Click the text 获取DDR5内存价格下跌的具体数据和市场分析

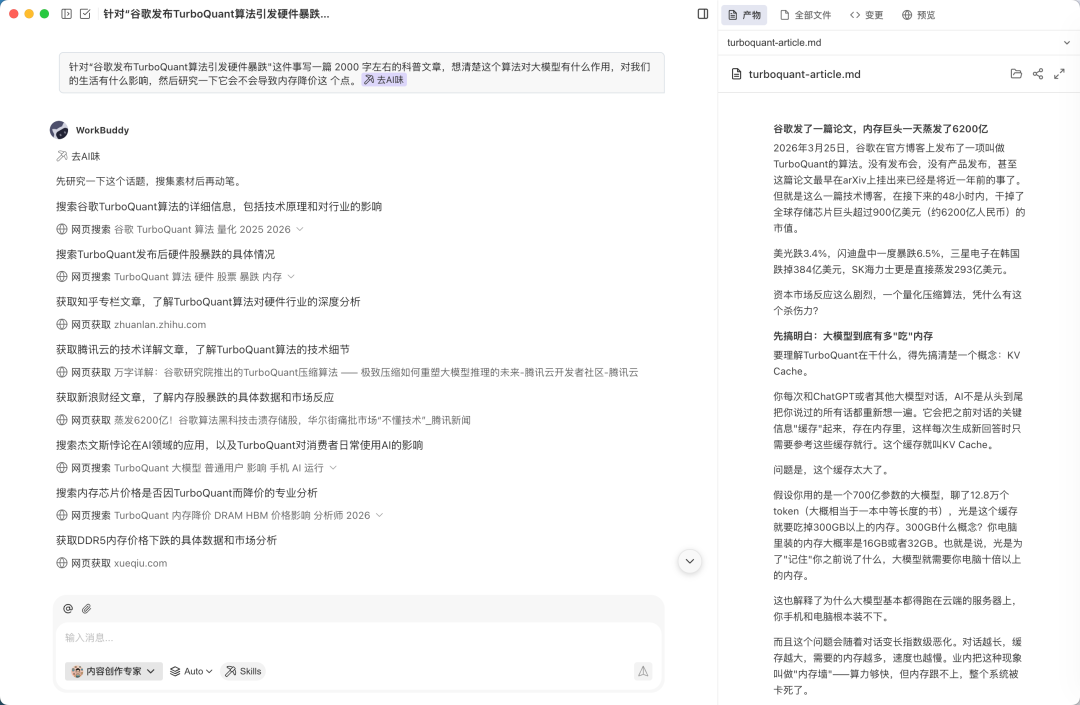point(166,540)
